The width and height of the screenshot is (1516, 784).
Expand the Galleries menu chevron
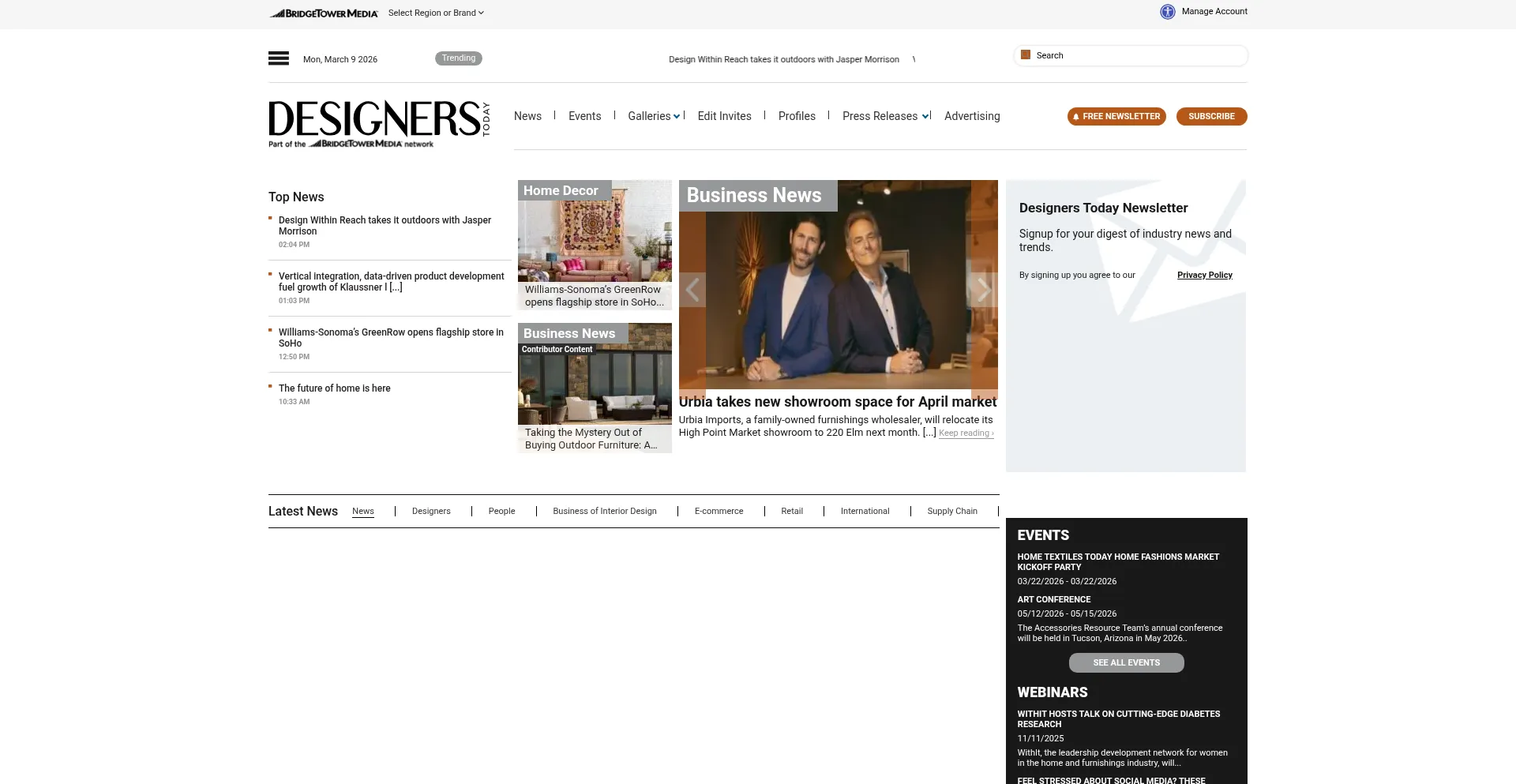[x=677, y=117]
